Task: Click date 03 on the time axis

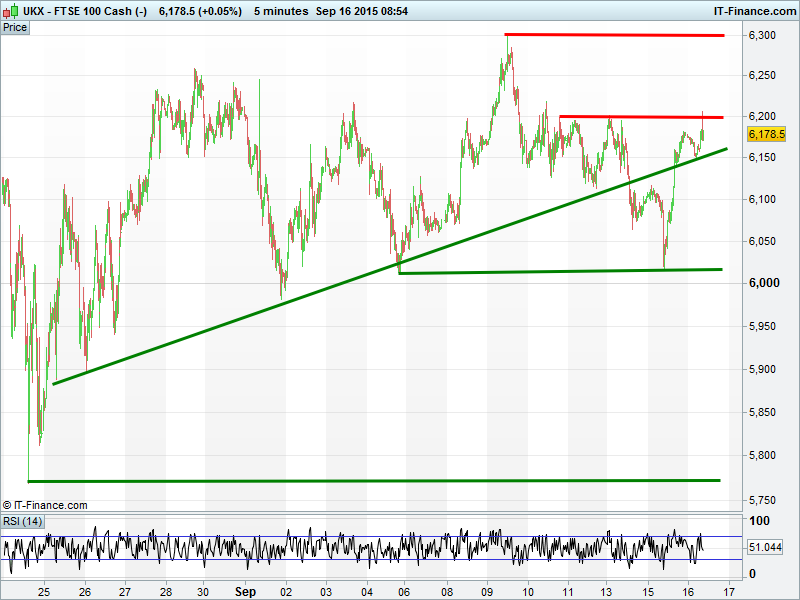Action: pos(326,592)
